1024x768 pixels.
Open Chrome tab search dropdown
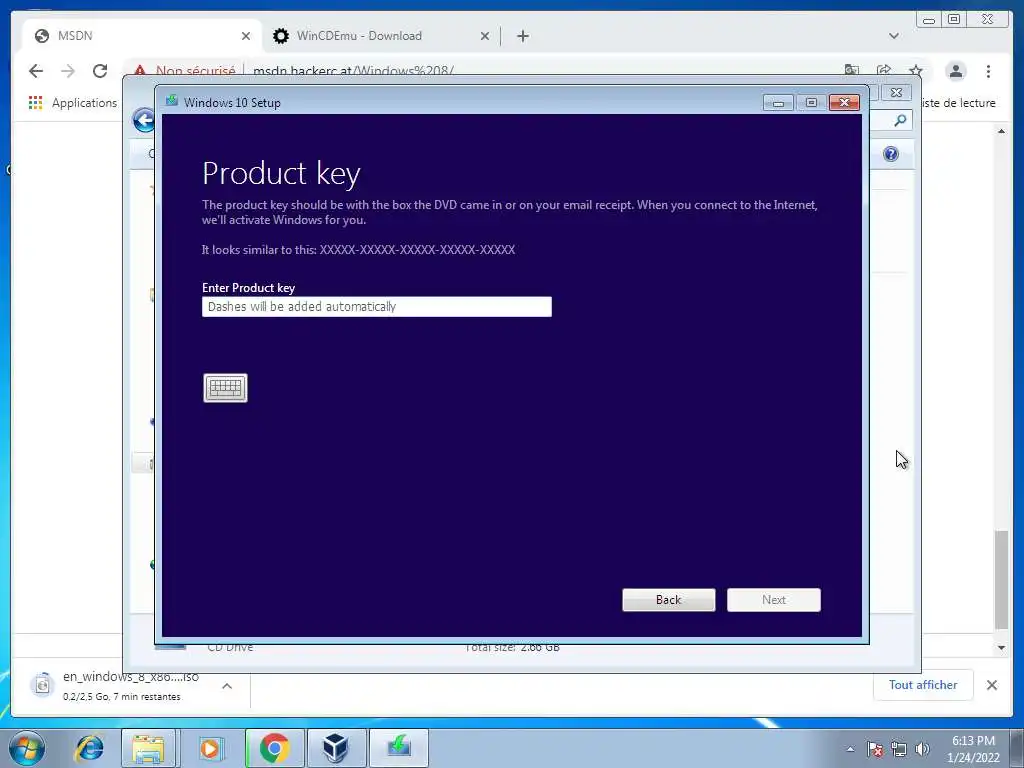coord(893,36)
